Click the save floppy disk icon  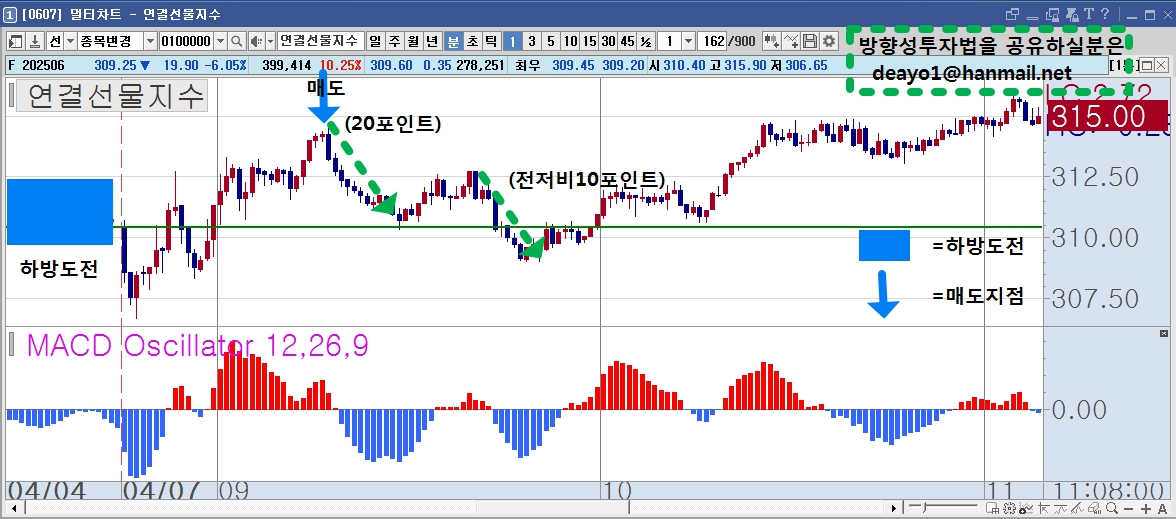(809, 40)
